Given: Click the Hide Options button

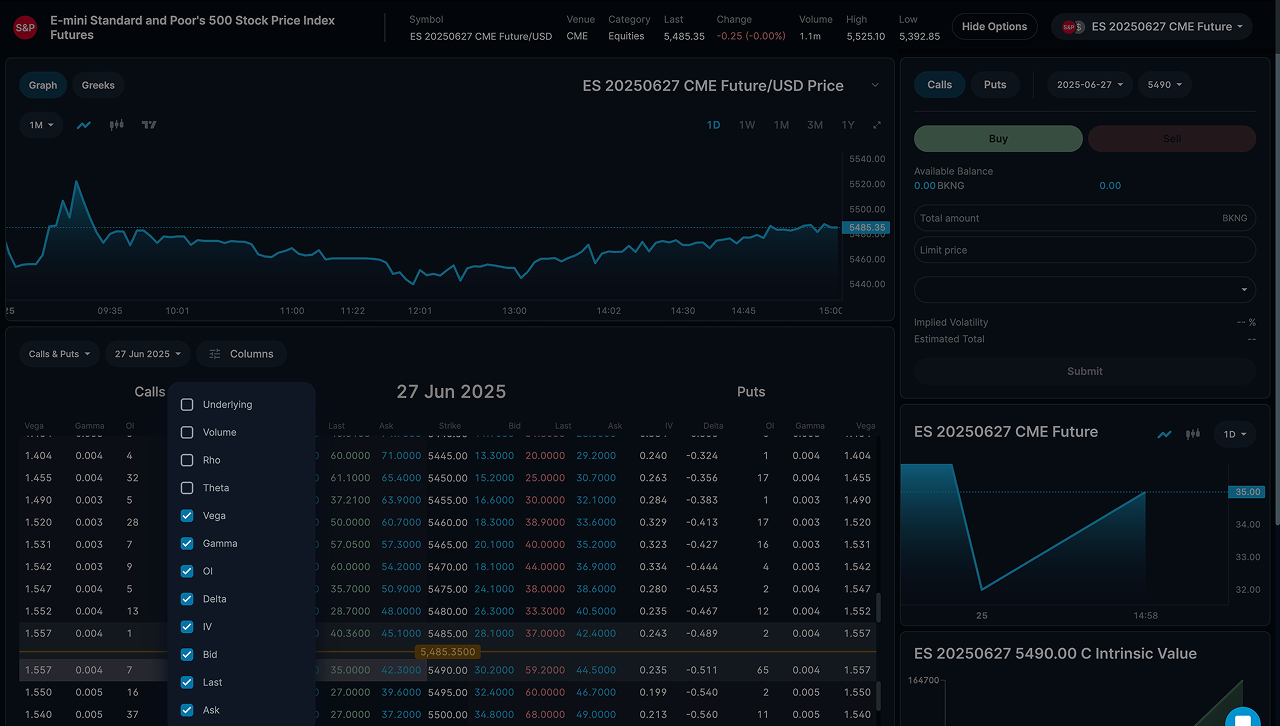Looking at the screenshot, I should pyautogui.click(x=994, y=26).
